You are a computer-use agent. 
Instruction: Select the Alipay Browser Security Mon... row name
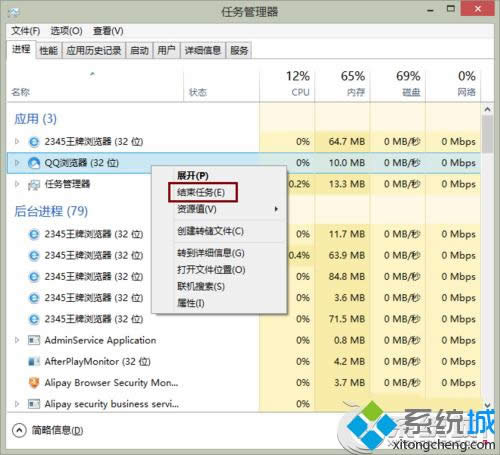[111, 383]
